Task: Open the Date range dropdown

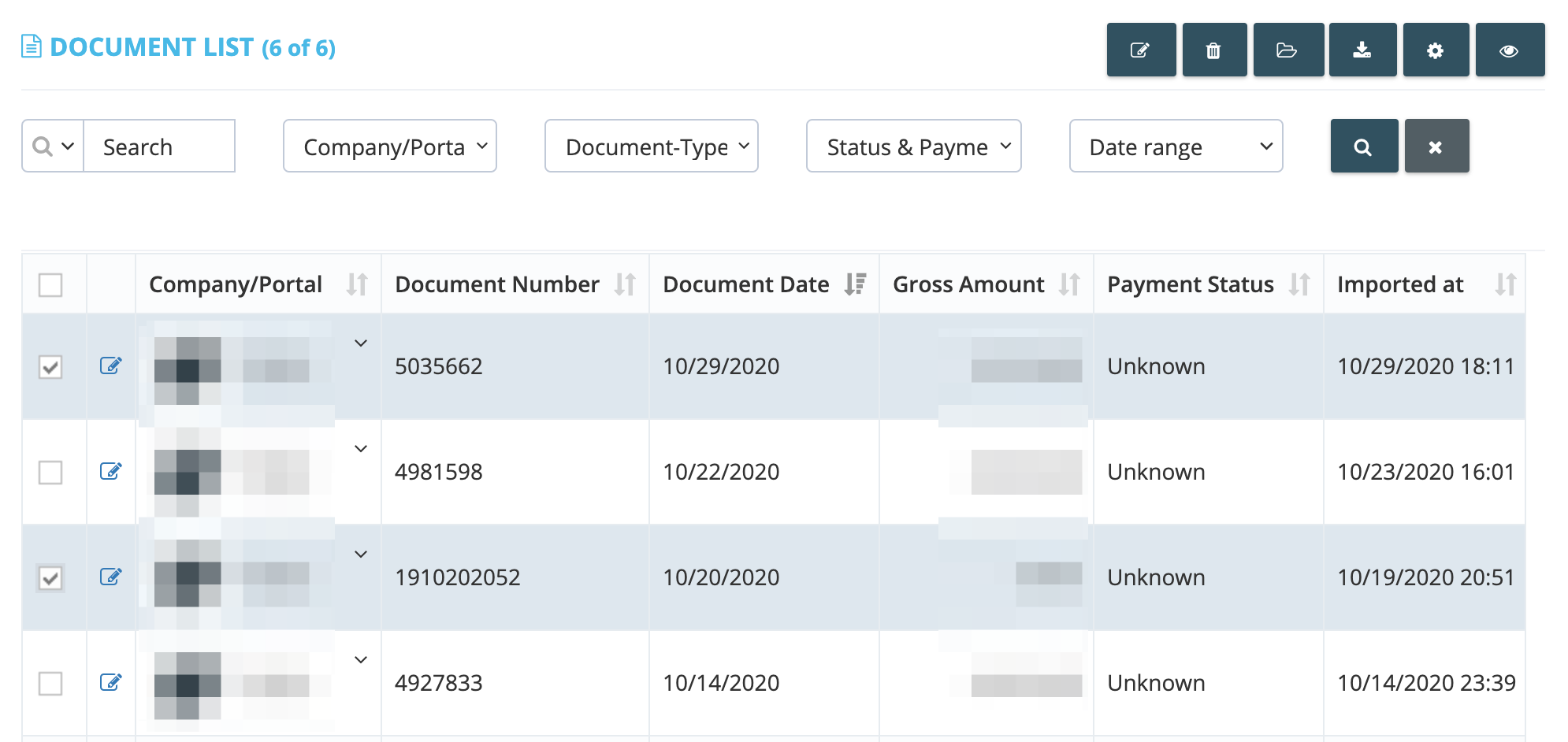Action: 1176,146
